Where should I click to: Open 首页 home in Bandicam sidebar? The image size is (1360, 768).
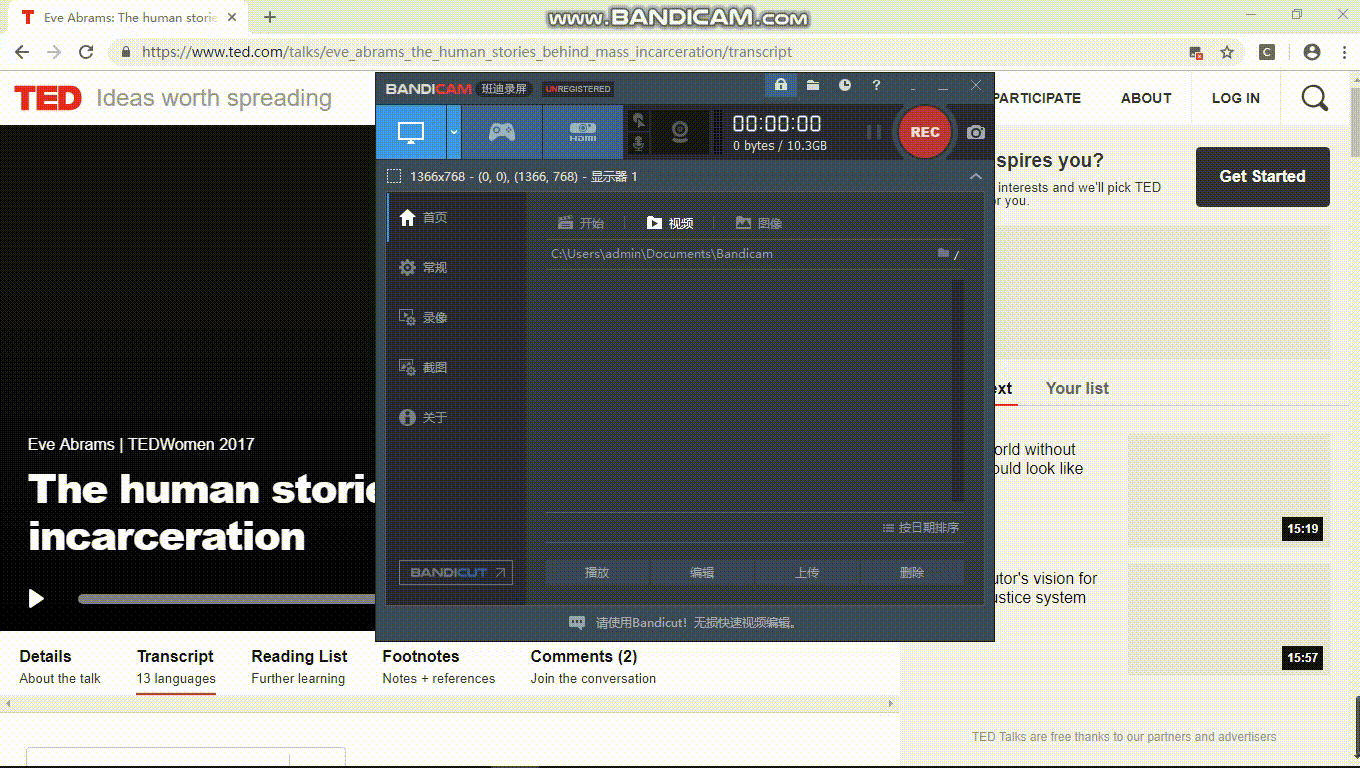[x=424, y=218]
